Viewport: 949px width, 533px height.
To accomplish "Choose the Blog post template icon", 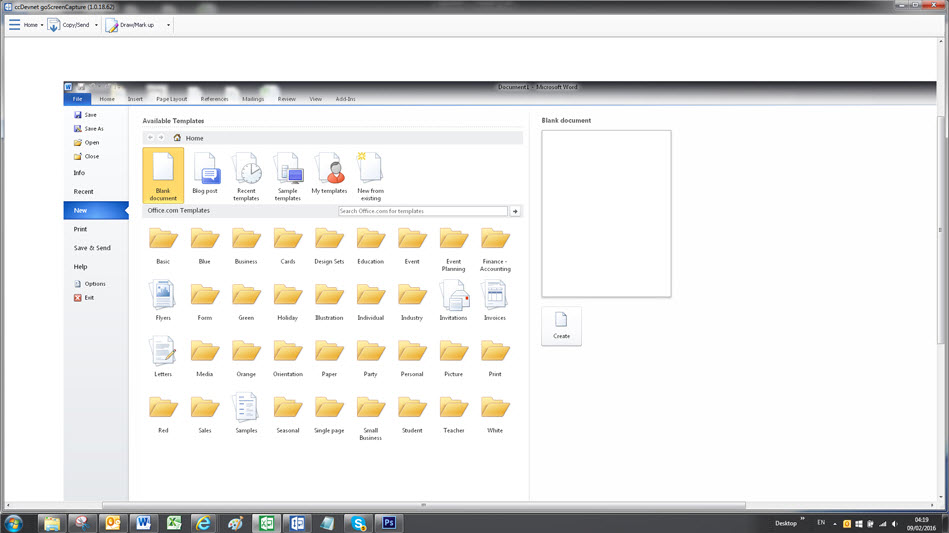I will pos(205,173).
